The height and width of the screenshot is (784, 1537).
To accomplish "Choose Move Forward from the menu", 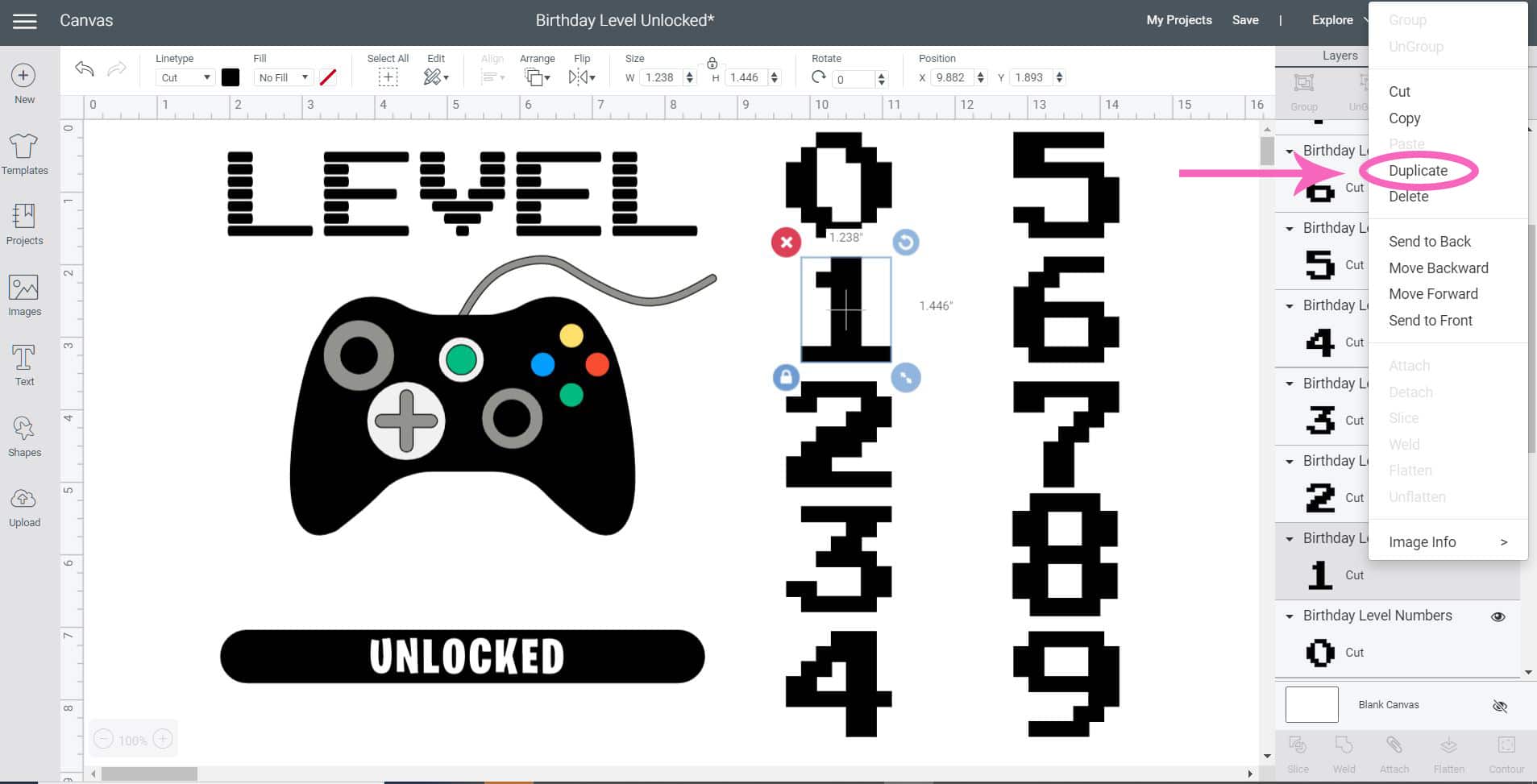I will tap(1433, 294).
